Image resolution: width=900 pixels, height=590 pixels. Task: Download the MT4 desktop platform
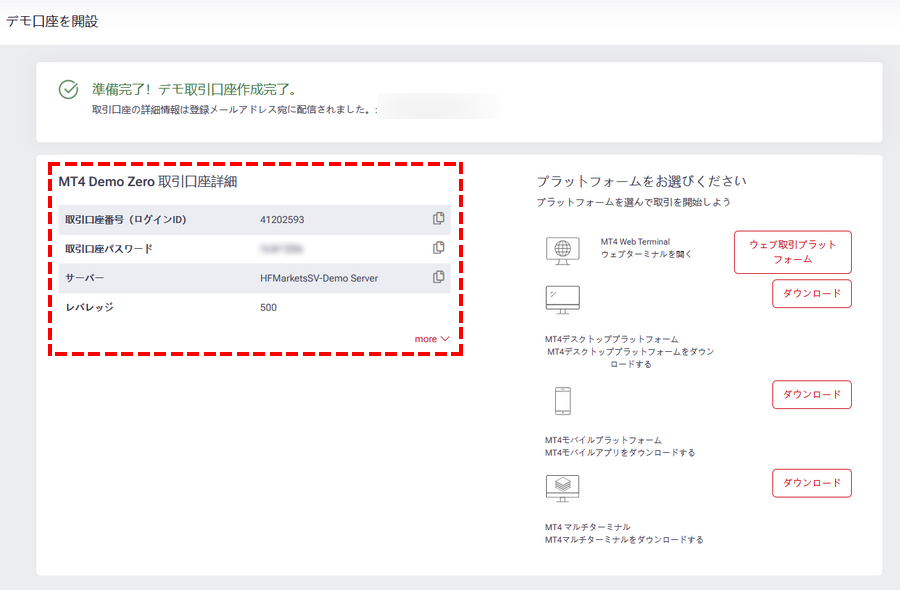coord(812,293)
